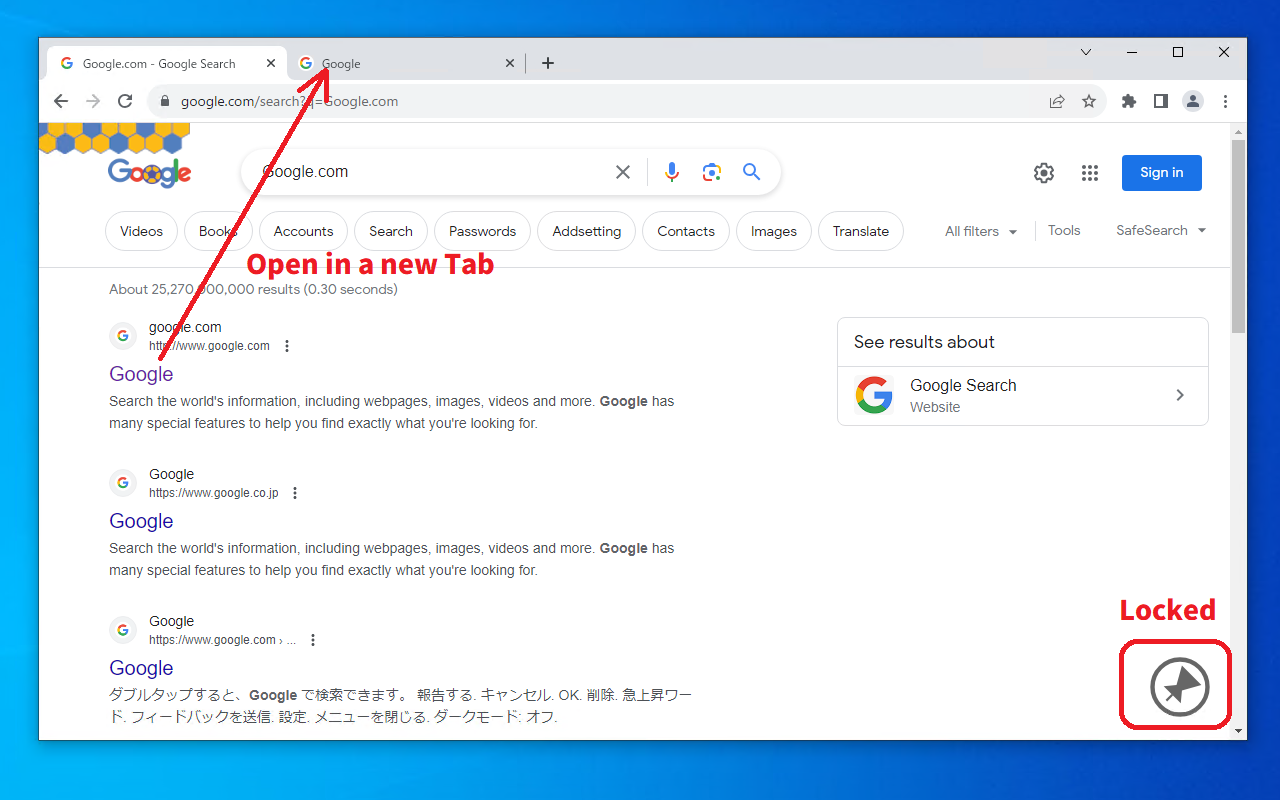Click the Sign in button
Image resolution: width=1280 pixels, height=800 pixels.
tap(1162, 173)
